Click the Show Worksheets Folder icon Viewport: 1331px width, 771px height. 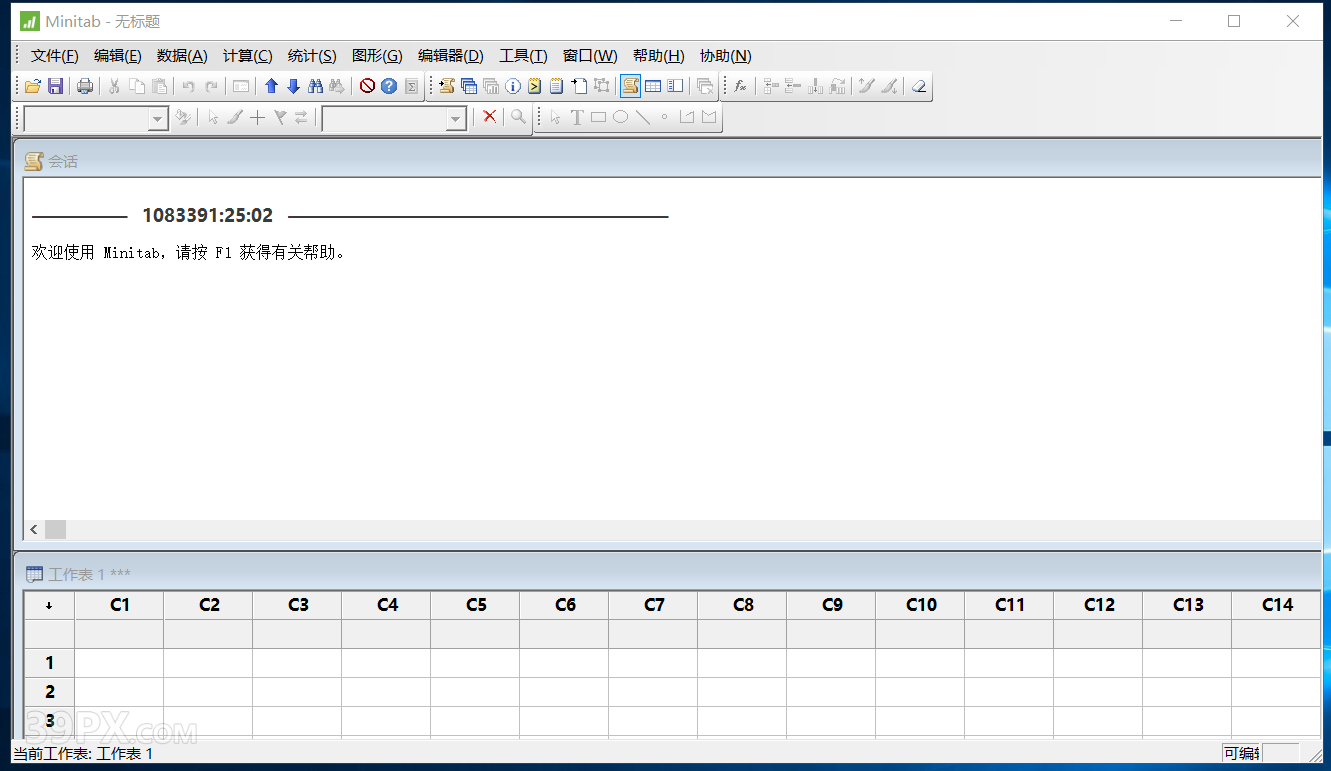(x=469, y=87)
